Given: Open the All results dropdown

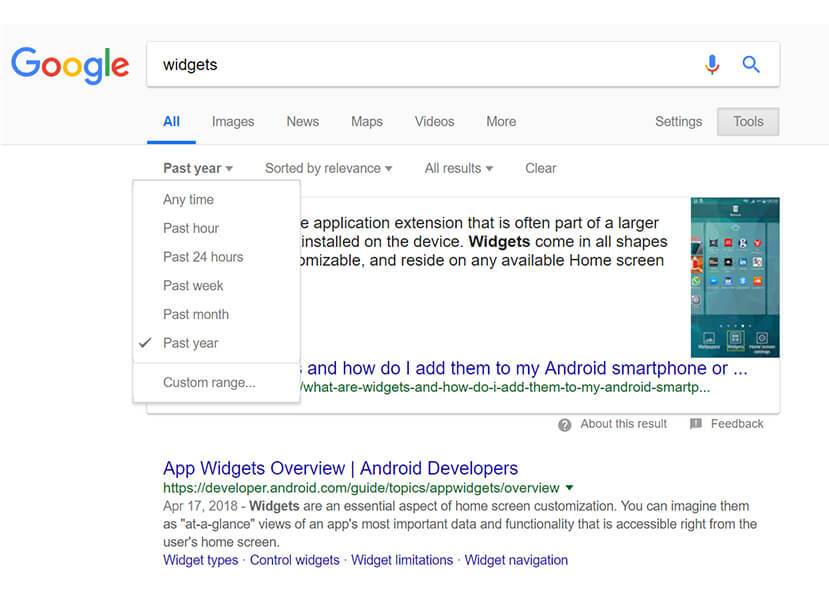Looking at the screenshot, I should click(458, 168).
